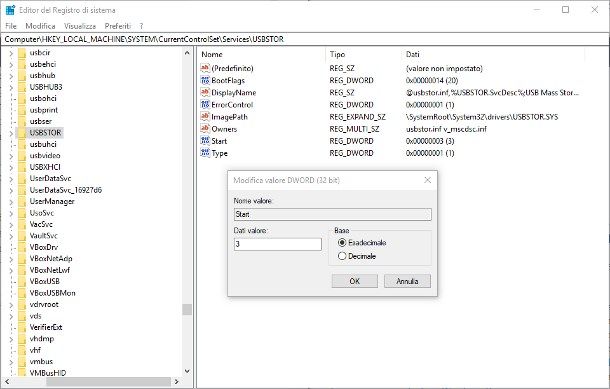Open the Modifica menu
This screenshot has height=389, width=610.
tap(40, 26)
